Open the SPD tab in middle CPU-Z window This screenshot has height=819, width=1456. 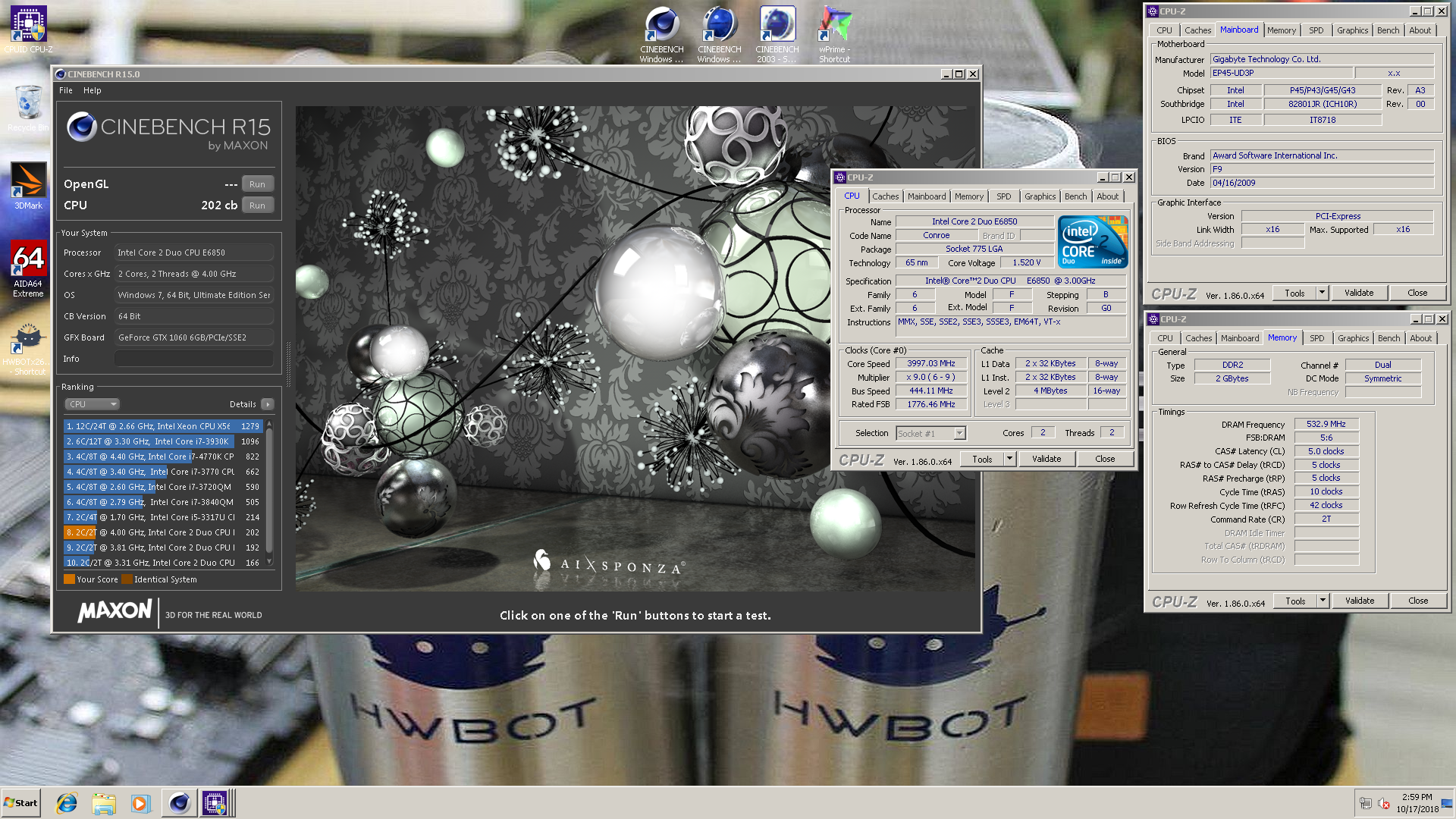pyautogui.click(x=1003, y=196)
